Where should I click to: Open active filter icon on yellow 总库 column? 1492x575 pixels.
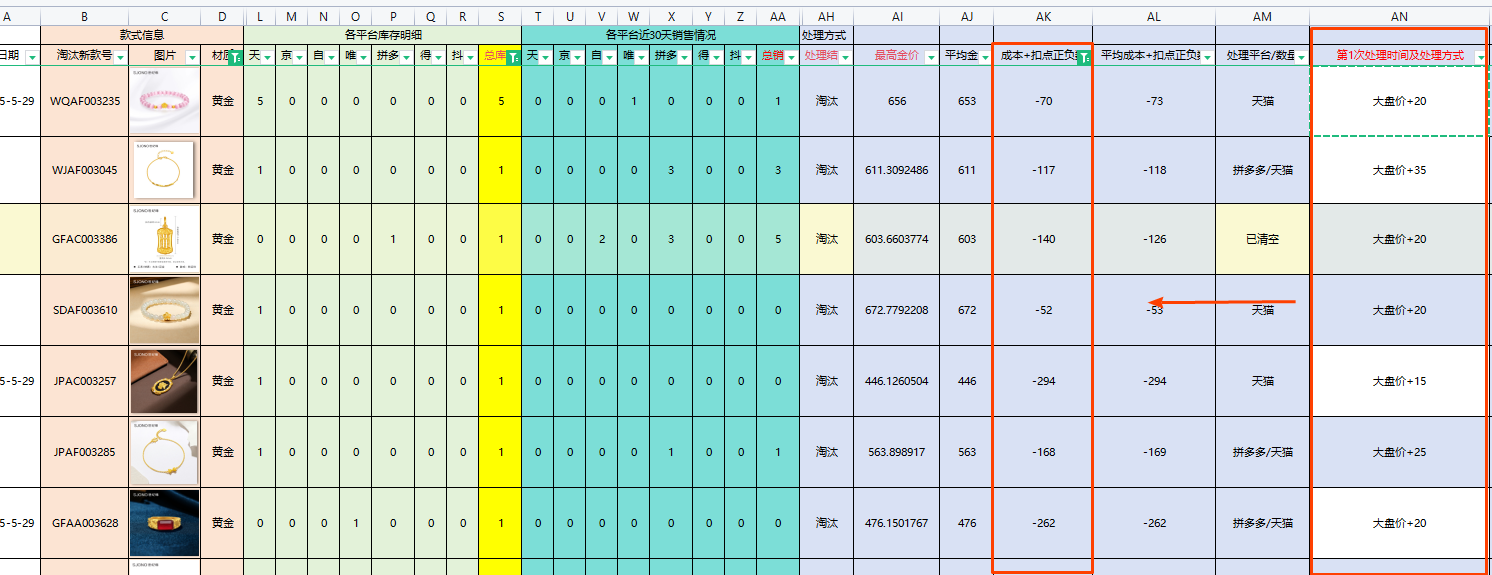513,58
